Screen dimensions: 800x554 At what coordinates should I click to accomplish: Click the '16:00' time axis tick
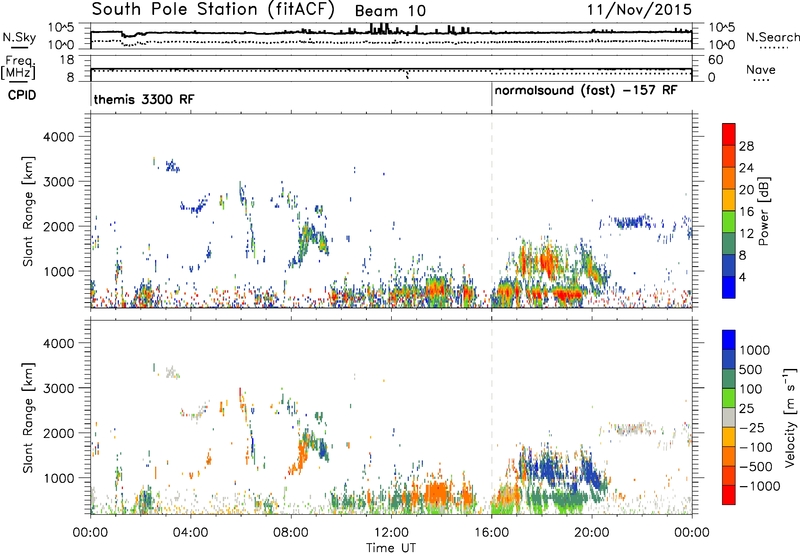coord(492,533)
